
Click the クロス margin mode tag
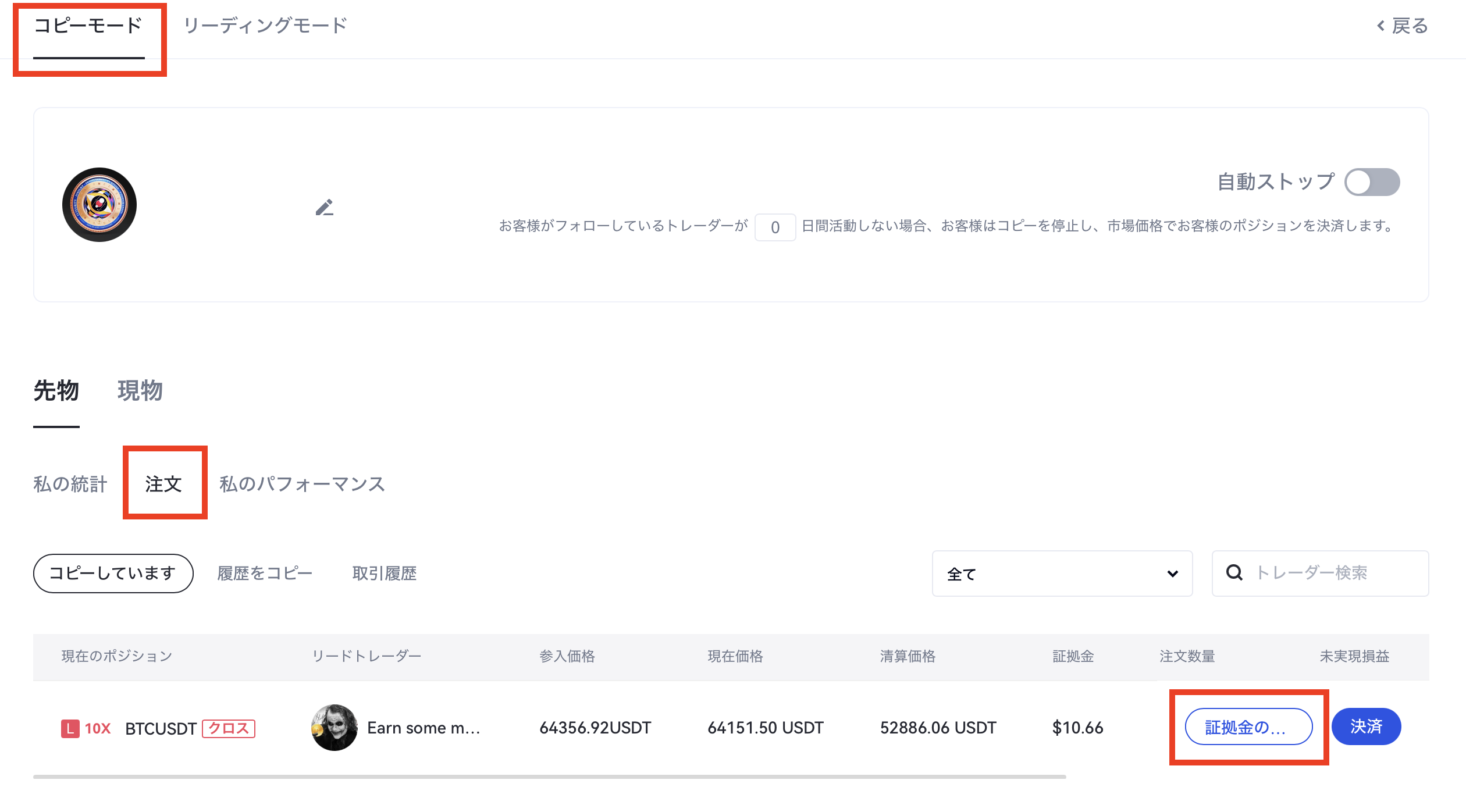pyautogui.click(x=229, y=728)
